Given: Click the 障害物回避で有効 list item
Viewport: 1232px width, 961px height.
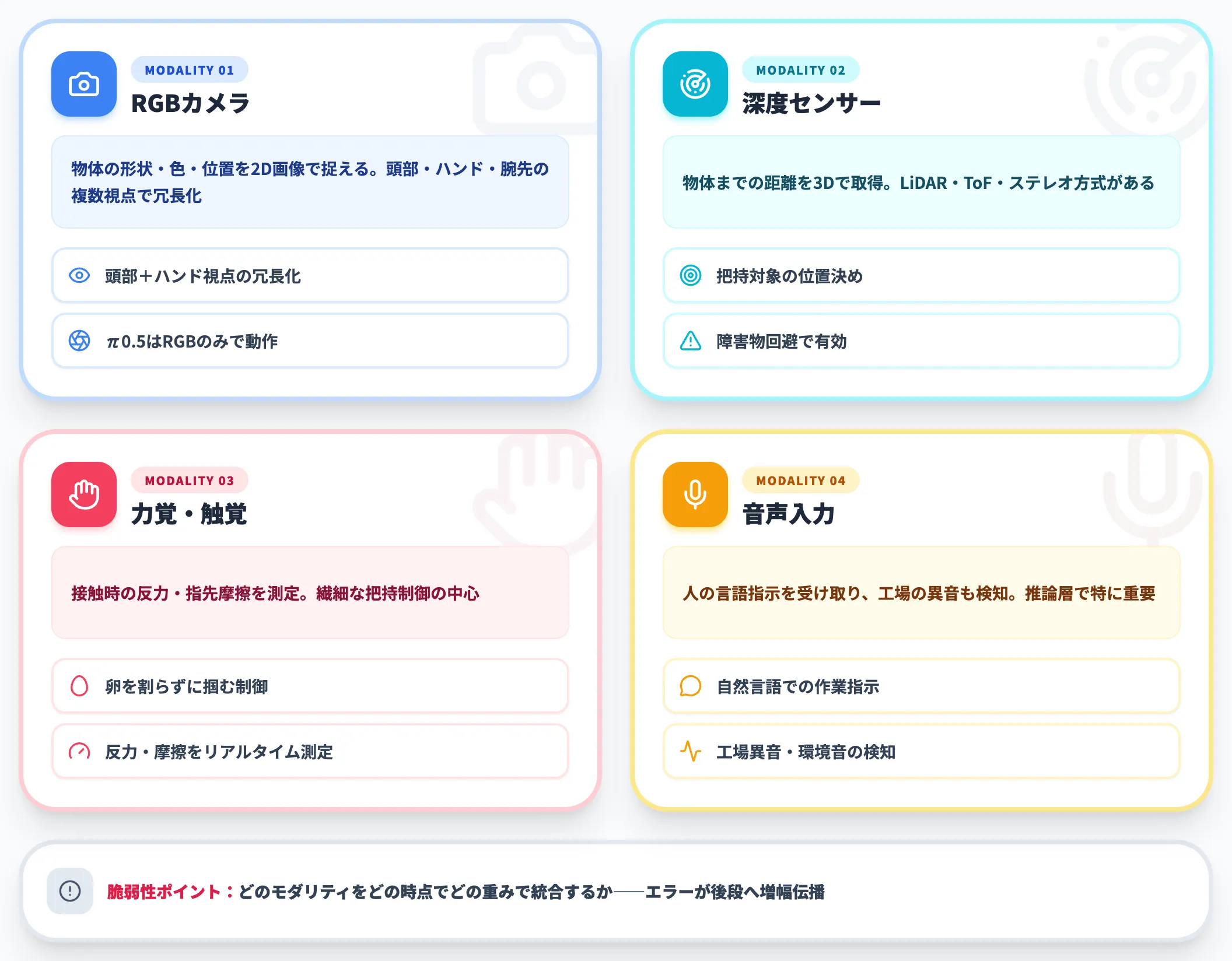Looking at the screenshot, I should pos(922,341).
